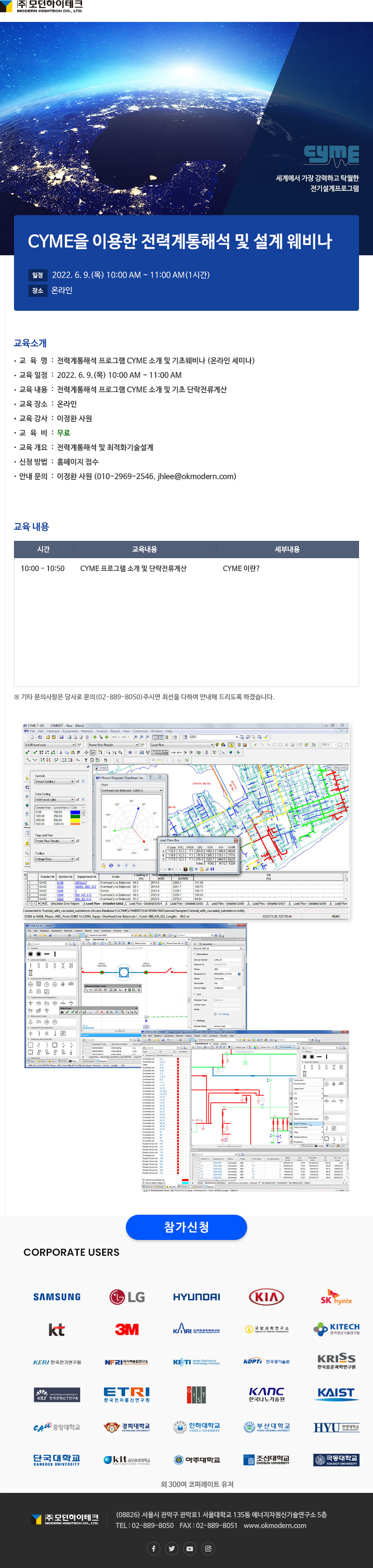
Task: Click the 인하대학교 logo
Action: click(x=197, y=1428)
